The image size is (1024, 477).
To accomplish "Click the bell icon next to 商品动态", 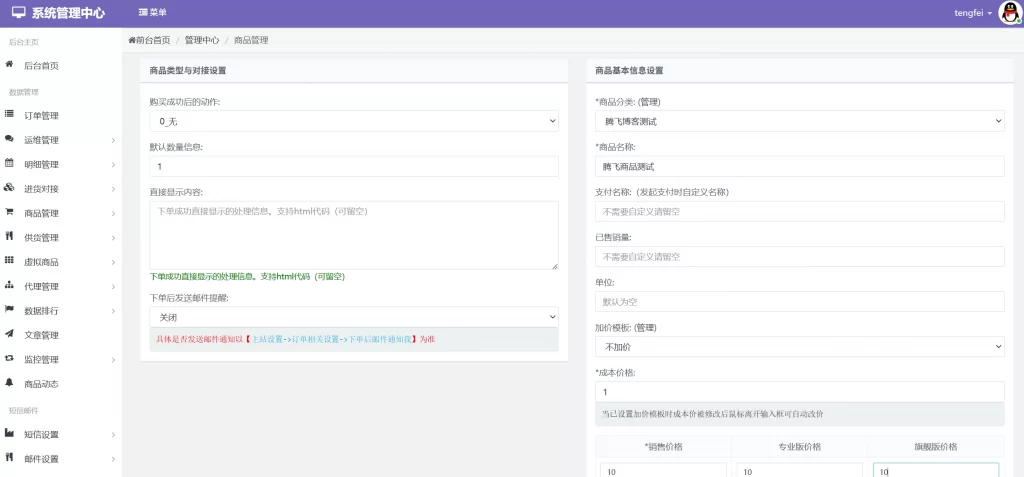I will 9,383.
